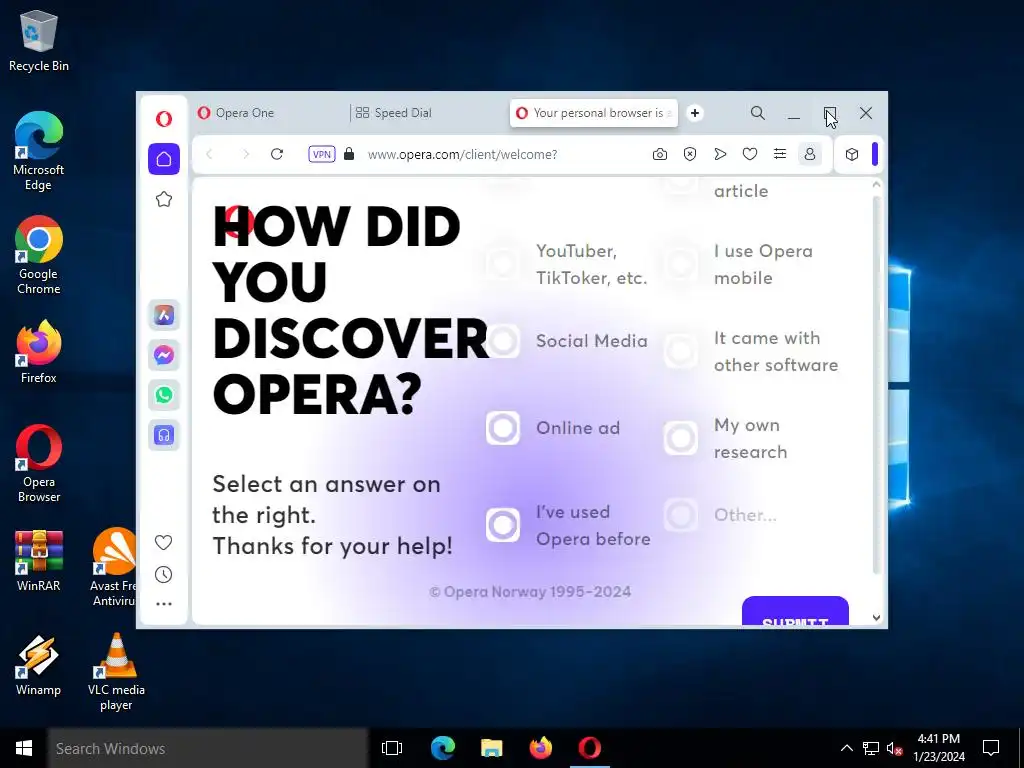Click the page vertical scrollbar thumb

coord(876,385)
